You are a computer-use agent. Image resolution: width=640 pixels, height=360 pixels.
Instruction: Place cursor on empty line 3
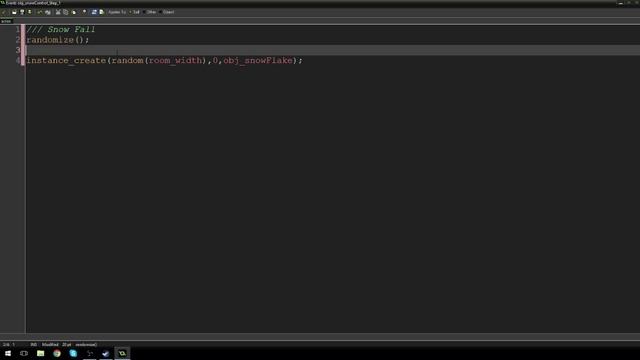click(x=333, y=50)
